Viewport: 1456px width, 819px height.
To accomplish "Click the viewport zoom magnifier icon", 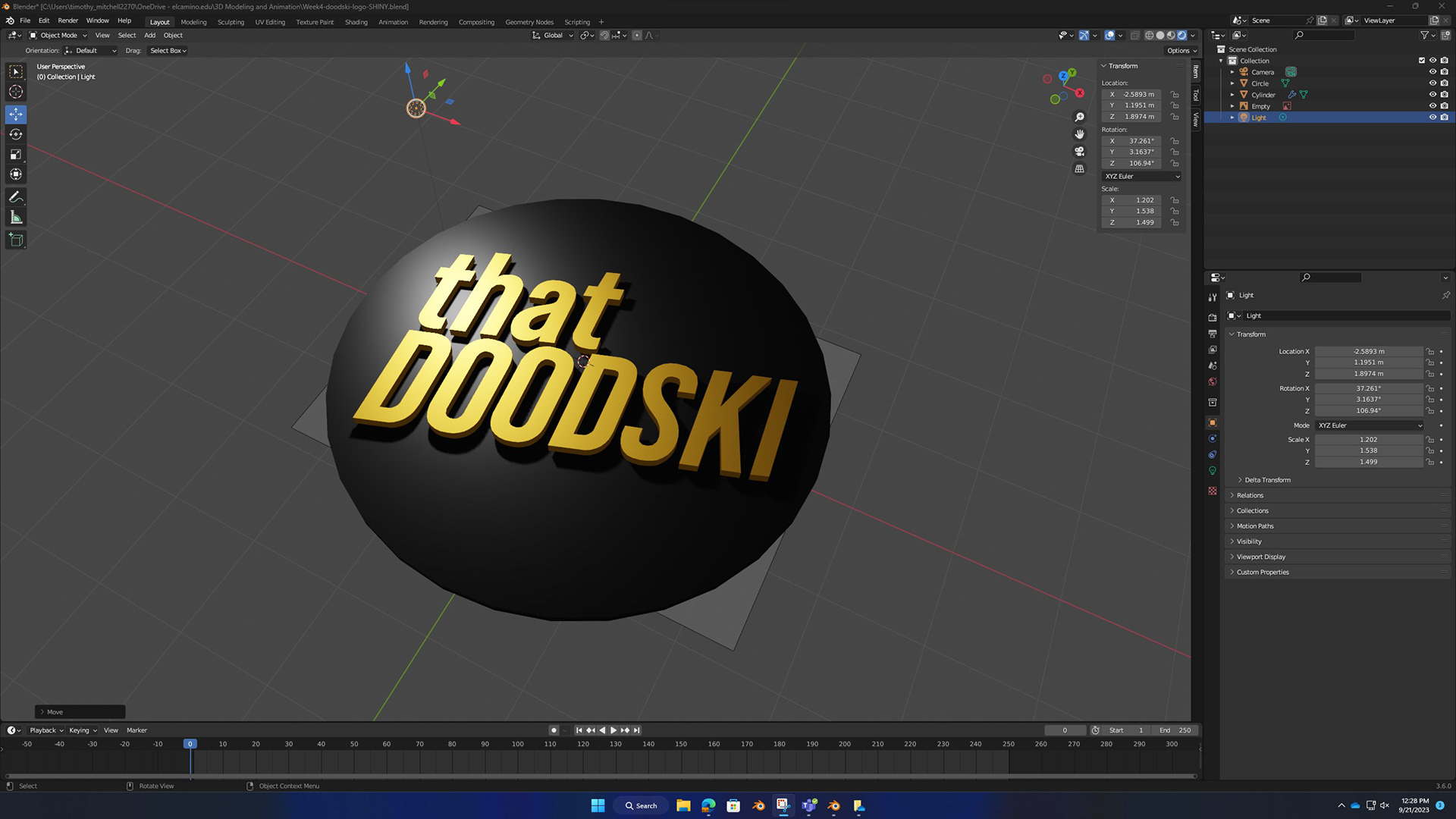I will click(1080, 118).
